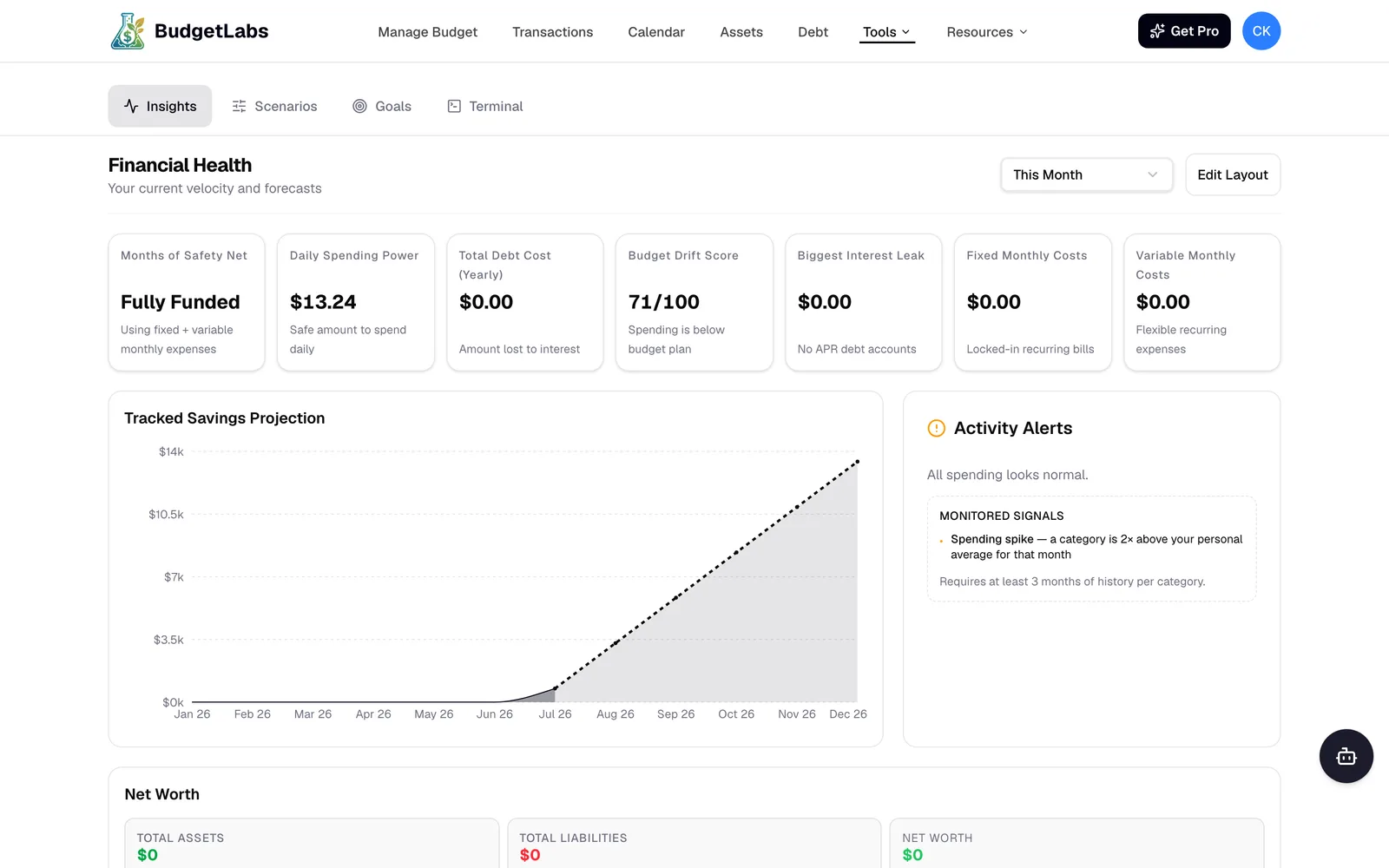The width and height of the screenshot is (1389, 868).
Task: Click the BudgetLabs brand name link
Action: 211,31
